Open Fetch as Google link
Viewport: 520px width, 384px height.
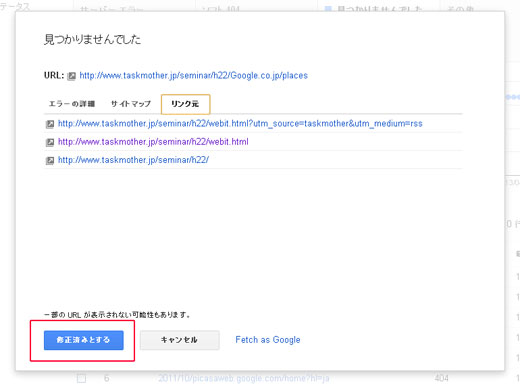tap(268, 340)
